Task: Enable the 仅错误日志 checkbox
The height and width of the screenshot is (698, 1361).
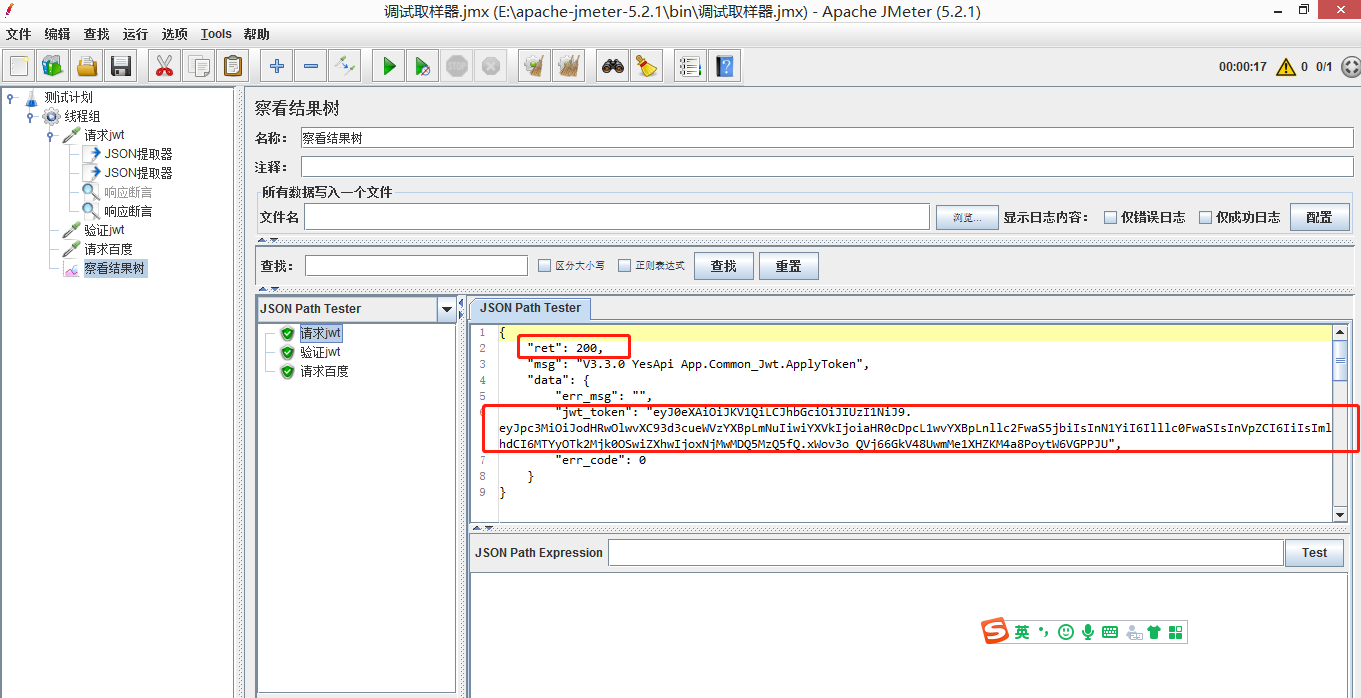Action: [1110, 217]
